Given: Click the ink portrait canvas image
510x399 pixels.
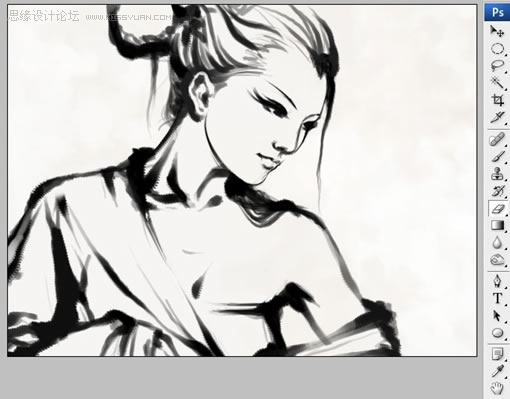Looking at the screenshot, I should [x=242, y=180].
